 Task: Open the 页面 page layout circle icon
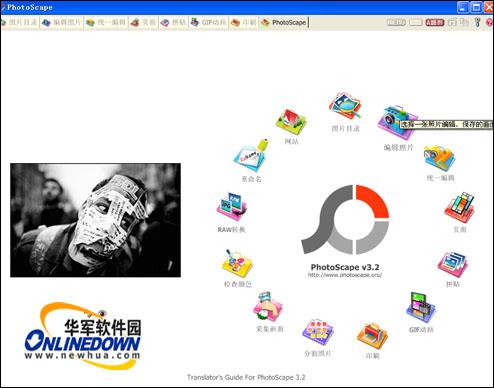(460, 207)
